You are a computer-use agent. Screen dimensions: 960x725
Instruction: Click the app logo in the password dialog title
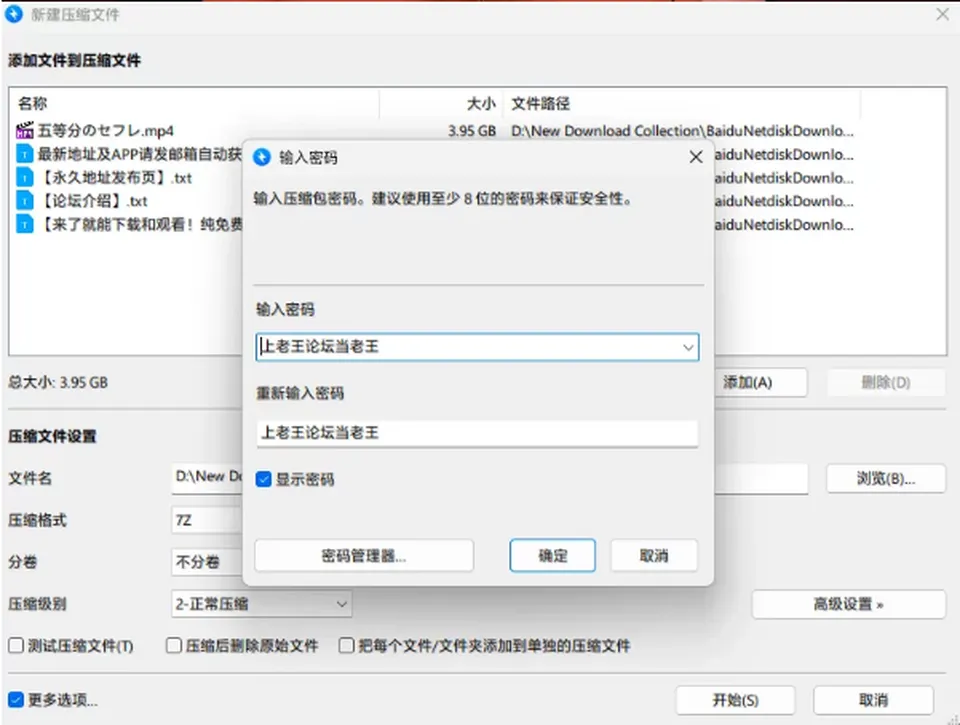coord(262,157)
